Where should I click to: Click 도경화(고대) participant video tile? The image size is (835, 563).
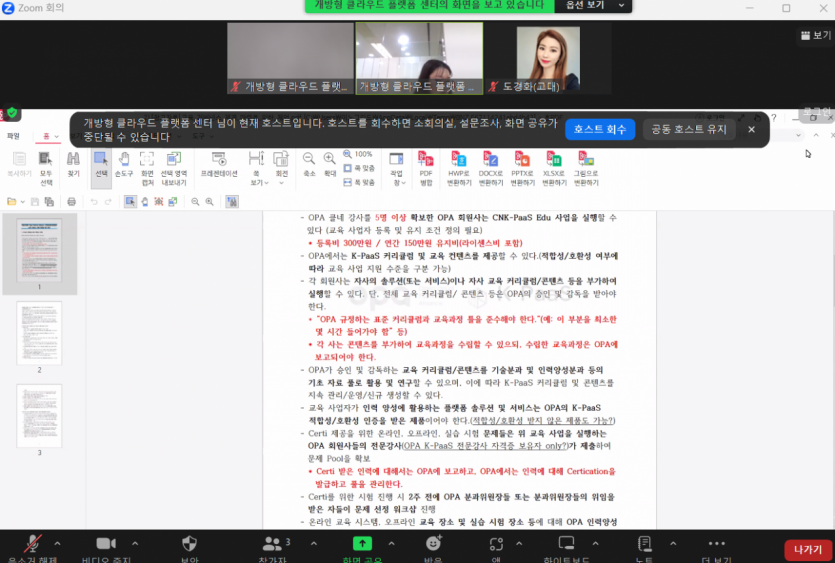click(547, 59)
